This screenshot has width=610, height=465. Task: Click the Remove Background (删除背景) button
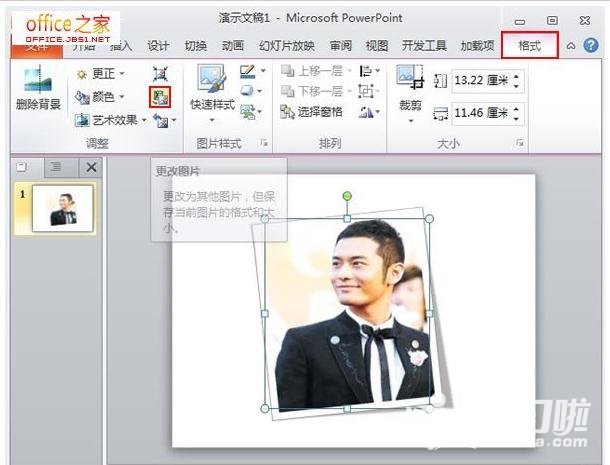38,89
